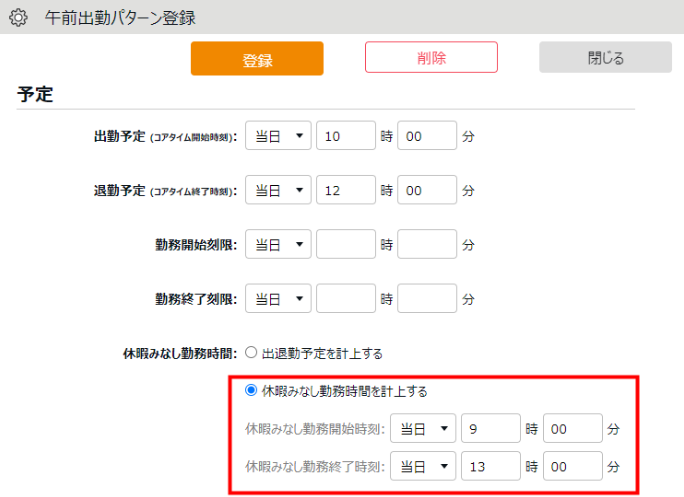Click the orange 登録 button
Viewport: 684px width, 497px height.
257,59
